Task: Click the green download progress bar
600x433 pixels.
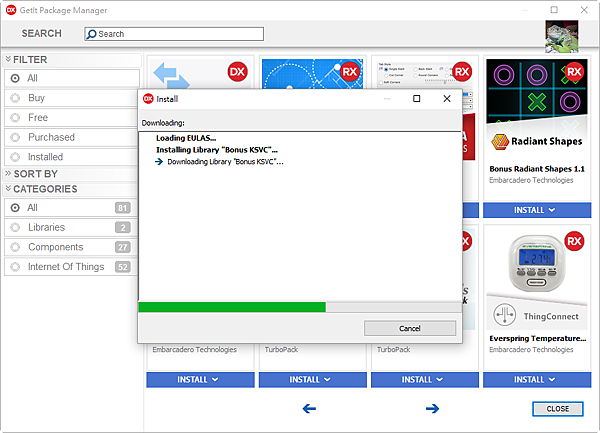Action: pos(232,307)
